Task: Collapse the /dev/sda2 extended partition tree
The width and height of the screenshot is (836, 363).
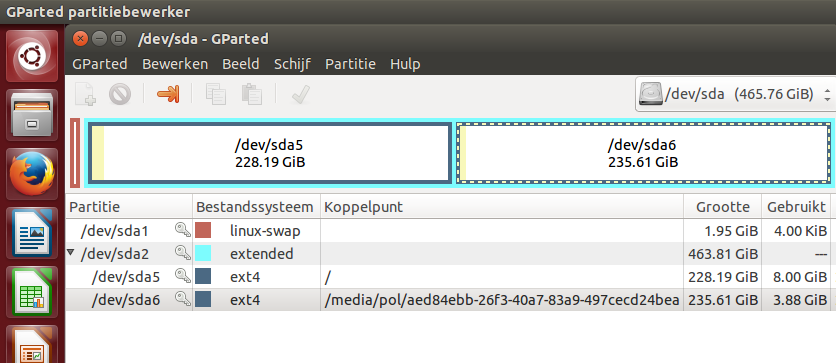Action: [x=71, y=253]
